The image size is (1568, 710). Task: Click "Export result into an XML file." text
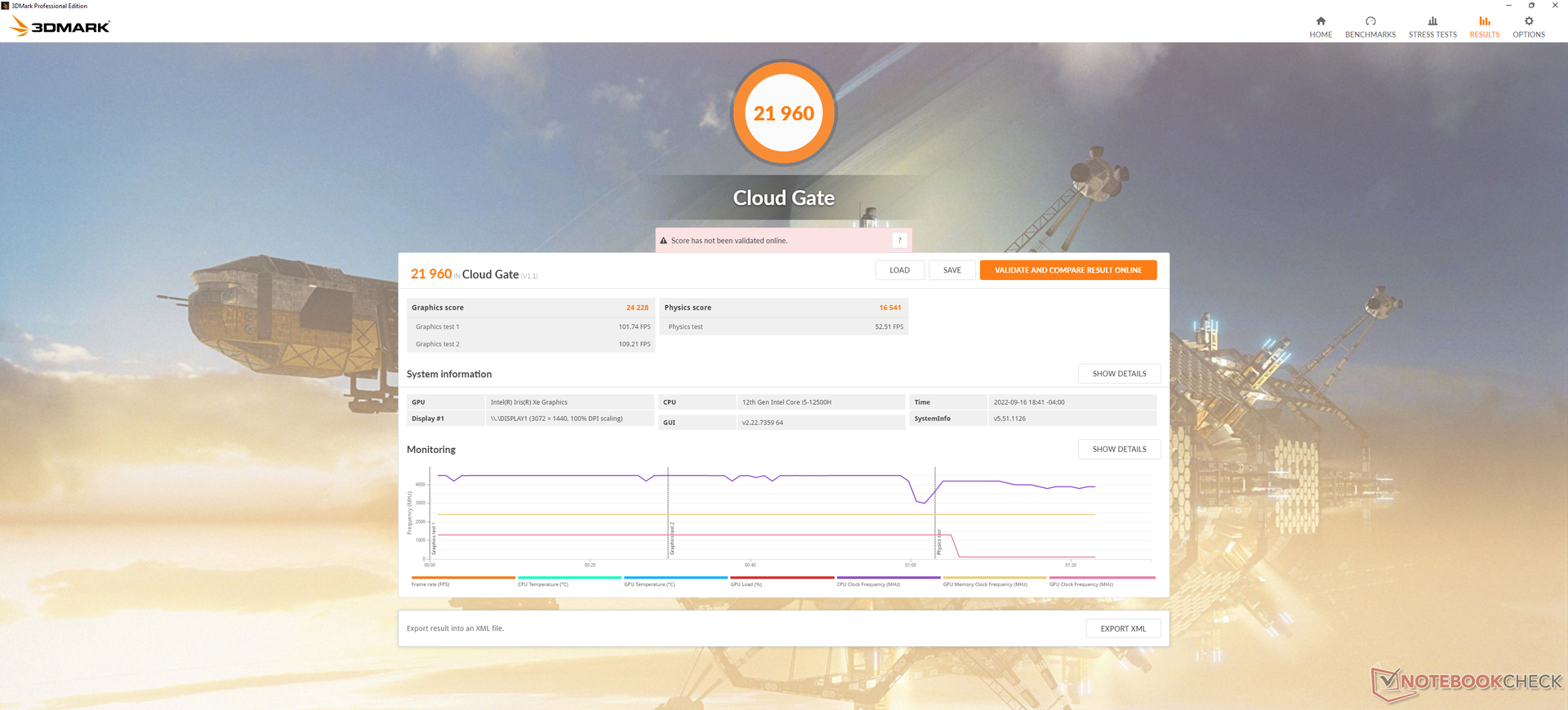click(x=455, y=628)
